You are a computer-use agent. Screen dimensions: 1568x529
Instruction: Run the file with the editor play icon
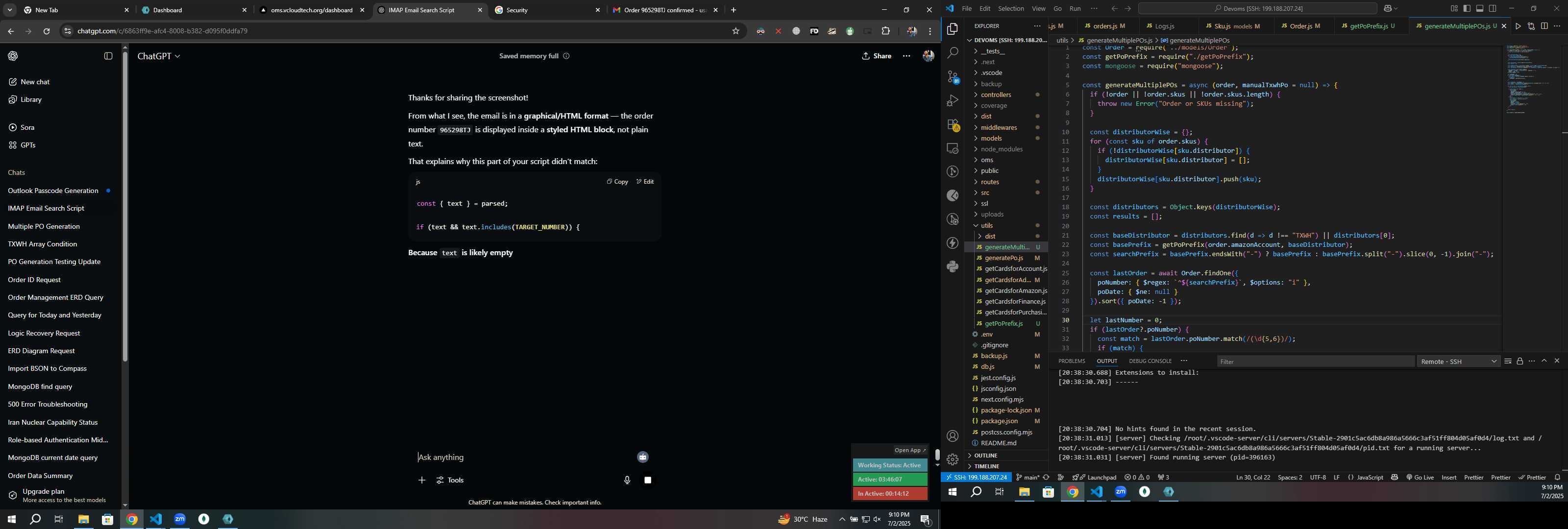pyautogui.click(x=1518, y=26)
